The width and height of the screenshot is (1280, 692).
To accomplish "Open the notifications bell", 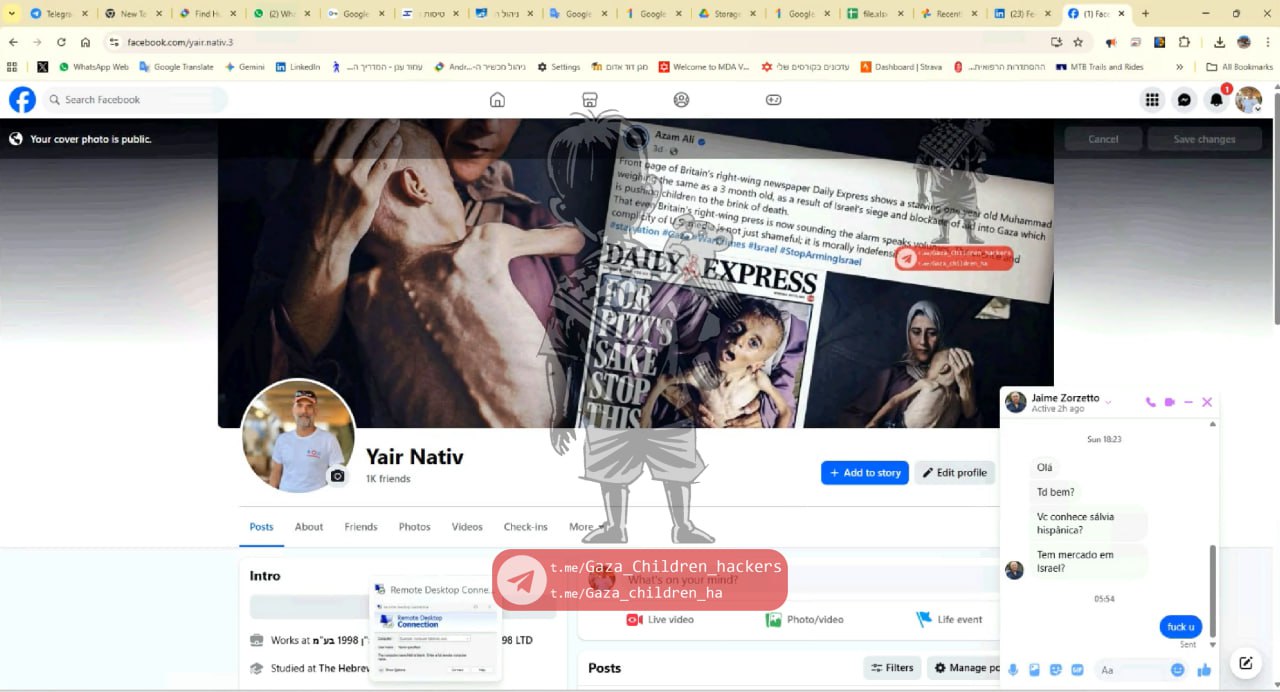I will pyautogui.click(x=1216, y=100).
